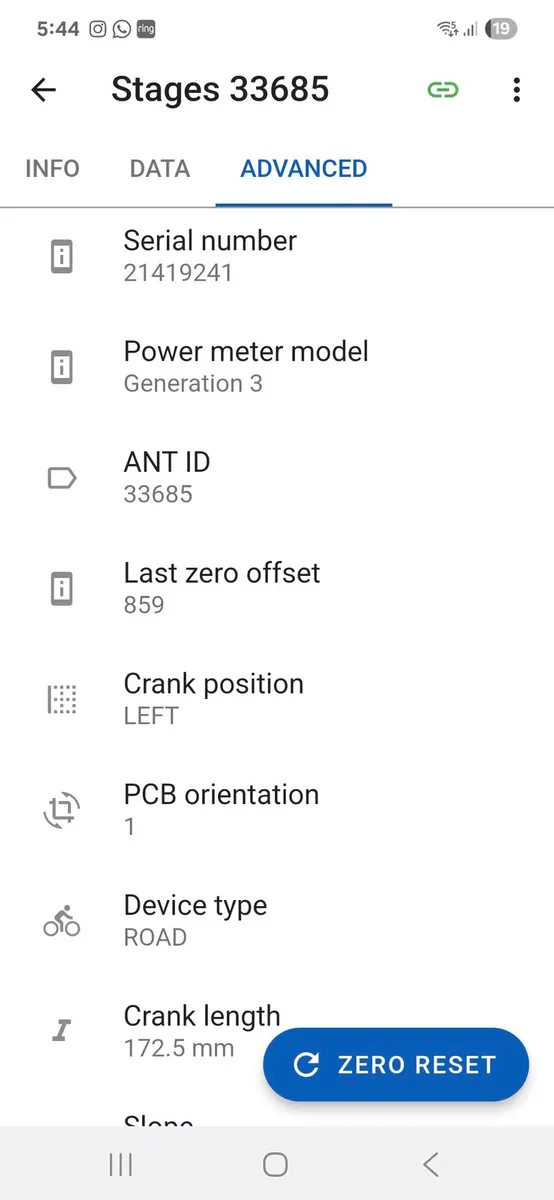This screenshot has width=554, height=1200.
Task: Tap the Android home button
Action: point(276,1164)
